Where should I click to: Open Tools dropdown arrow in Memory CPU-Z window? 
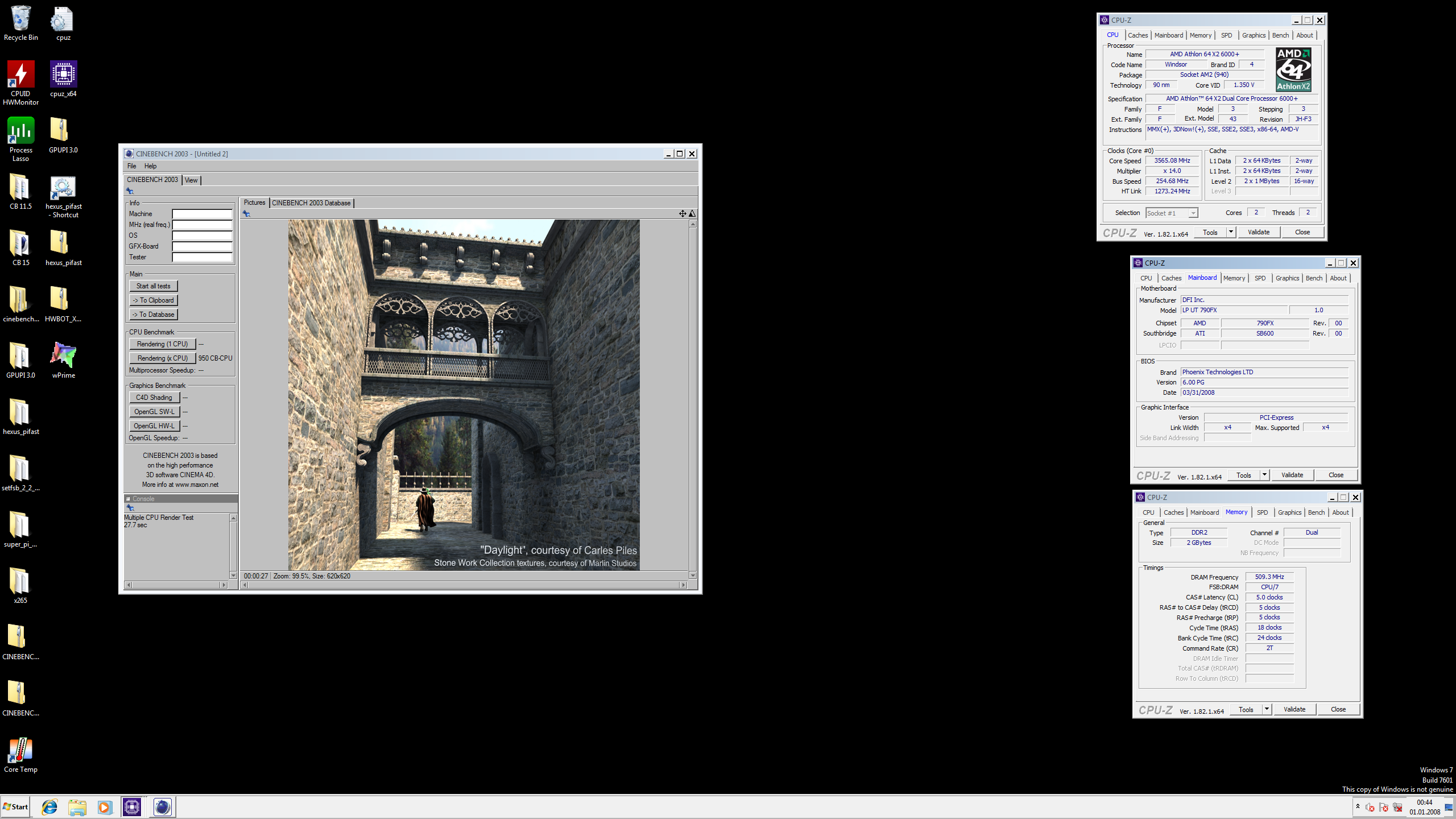1267,709
